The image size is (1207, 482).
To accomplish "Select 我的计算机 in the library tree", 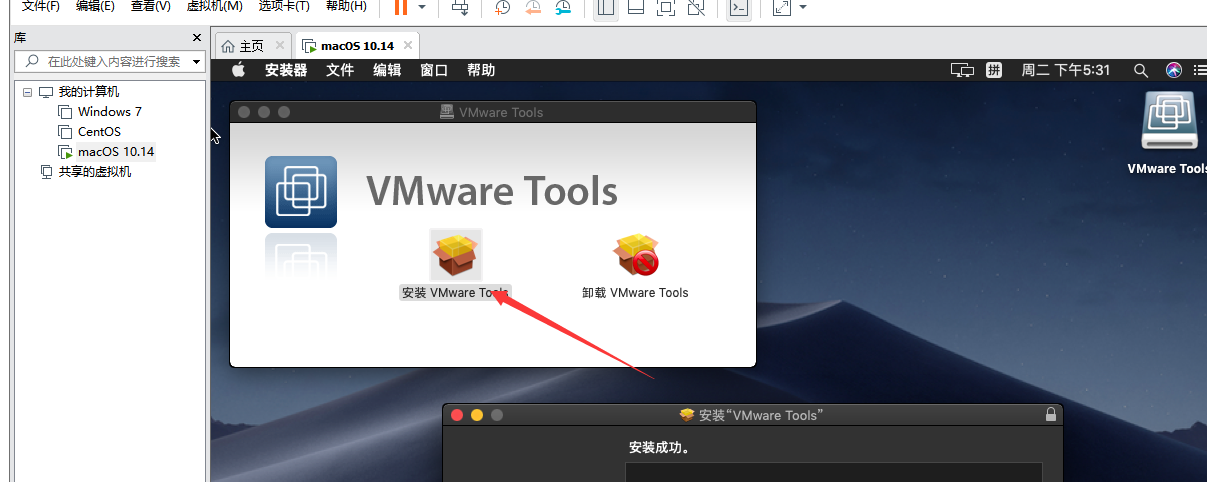I will click(x=89, y=92).
